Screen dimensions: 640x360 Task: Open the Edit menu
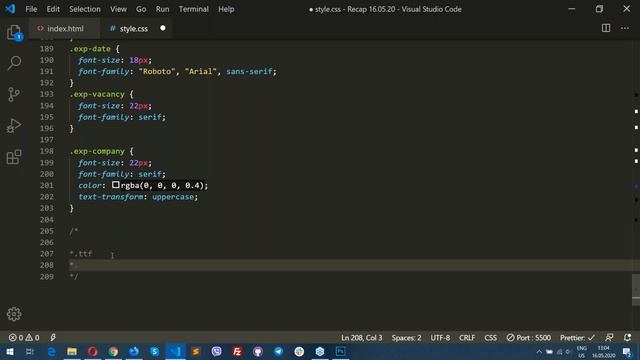click(53, 9)
